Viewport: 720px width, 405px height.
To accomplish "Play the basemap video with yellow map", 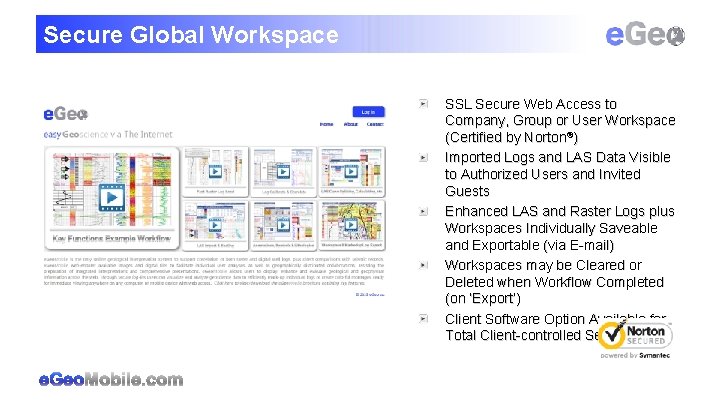I will pyautogui.click(x=351, y=225).
